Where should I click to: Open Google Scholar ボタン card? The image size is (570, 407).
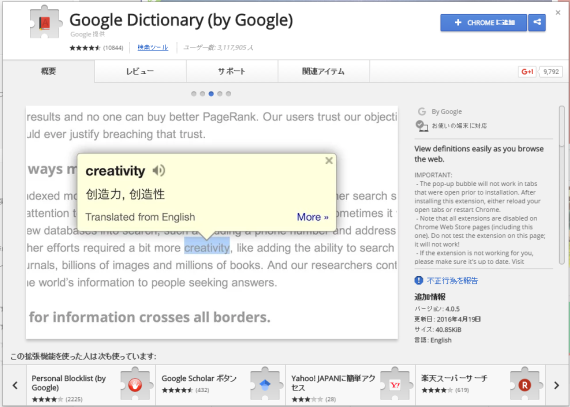[221, 386]
